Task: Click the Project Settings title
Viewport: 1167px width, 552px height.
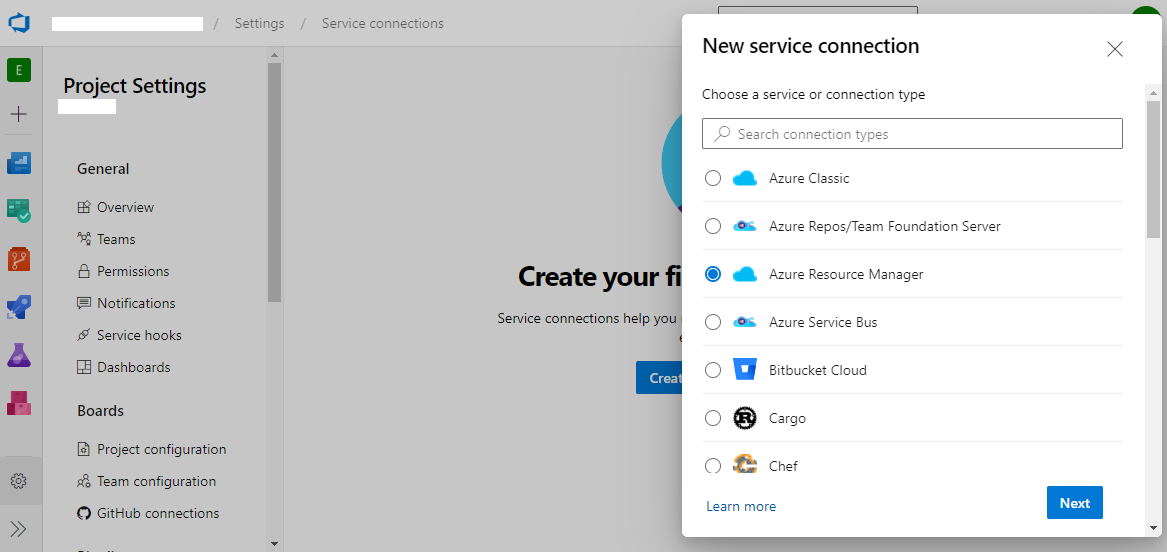Action: pos(135,86)
